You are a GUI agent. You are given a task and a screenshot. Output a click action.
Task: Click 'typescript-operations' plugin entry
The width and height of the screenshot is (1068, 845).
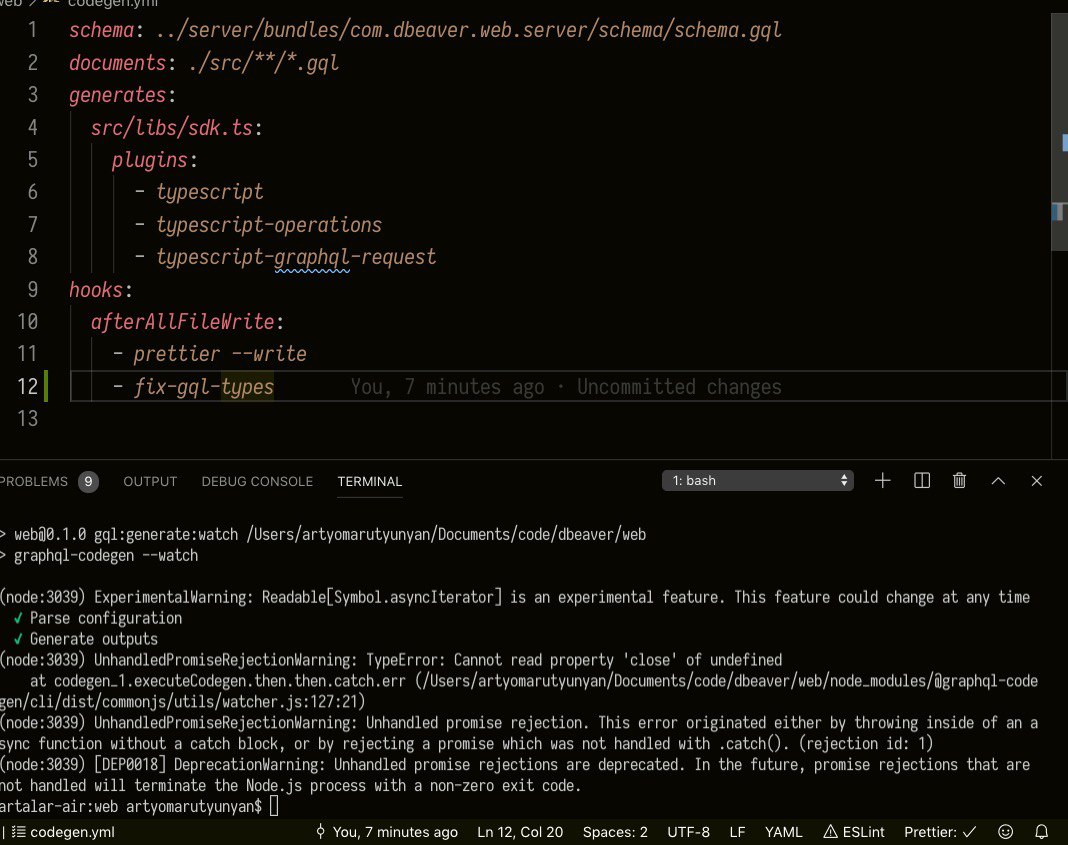pos(269,225)
